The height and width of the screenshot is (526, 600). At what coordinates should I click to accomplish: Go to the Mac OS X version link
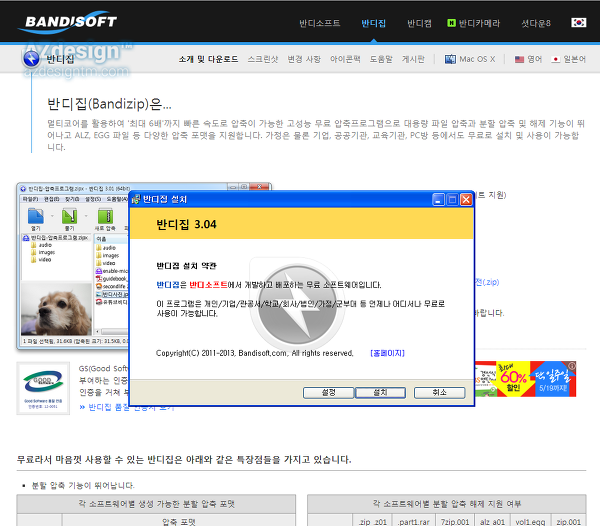477,59
